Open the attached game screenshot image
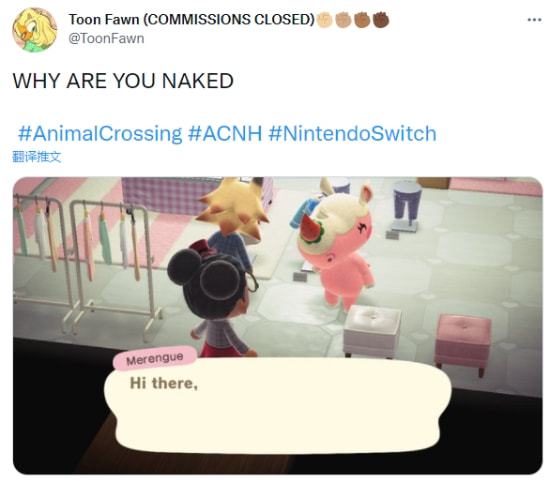550x483 pixels. pos(277,325)
